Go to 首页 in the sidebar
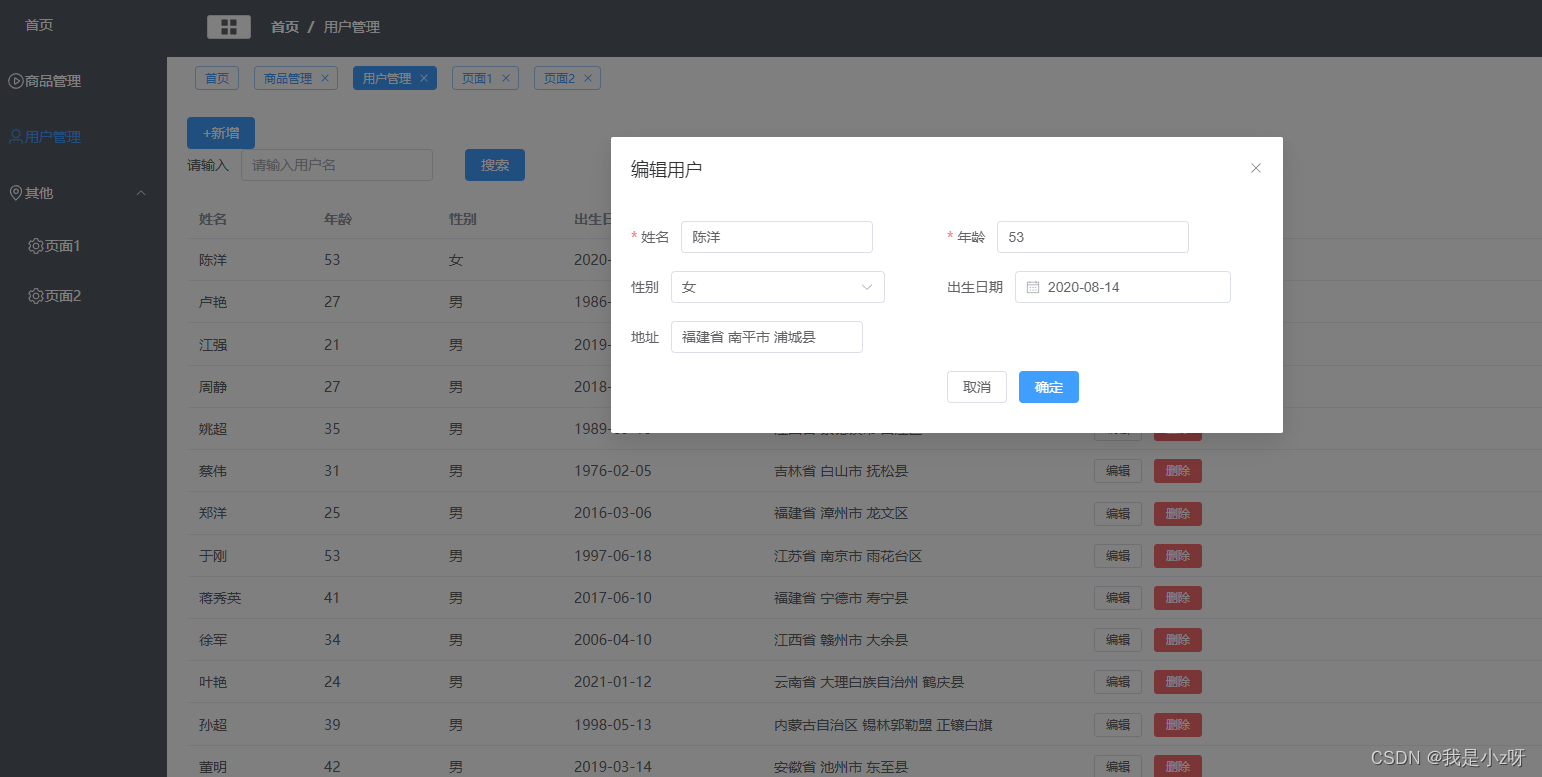 [83, 25]
